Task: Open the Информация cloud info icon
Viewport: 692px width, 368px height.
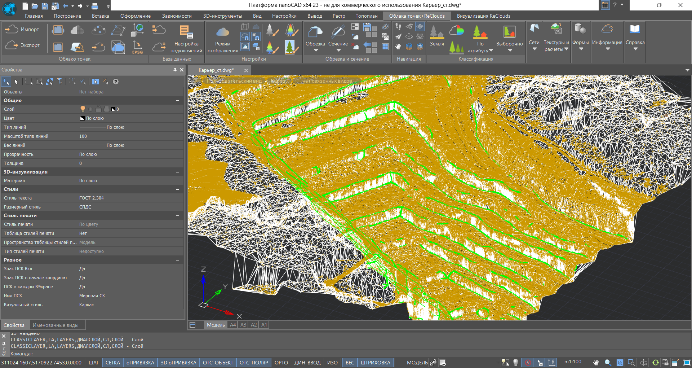Action: (607, 30)
